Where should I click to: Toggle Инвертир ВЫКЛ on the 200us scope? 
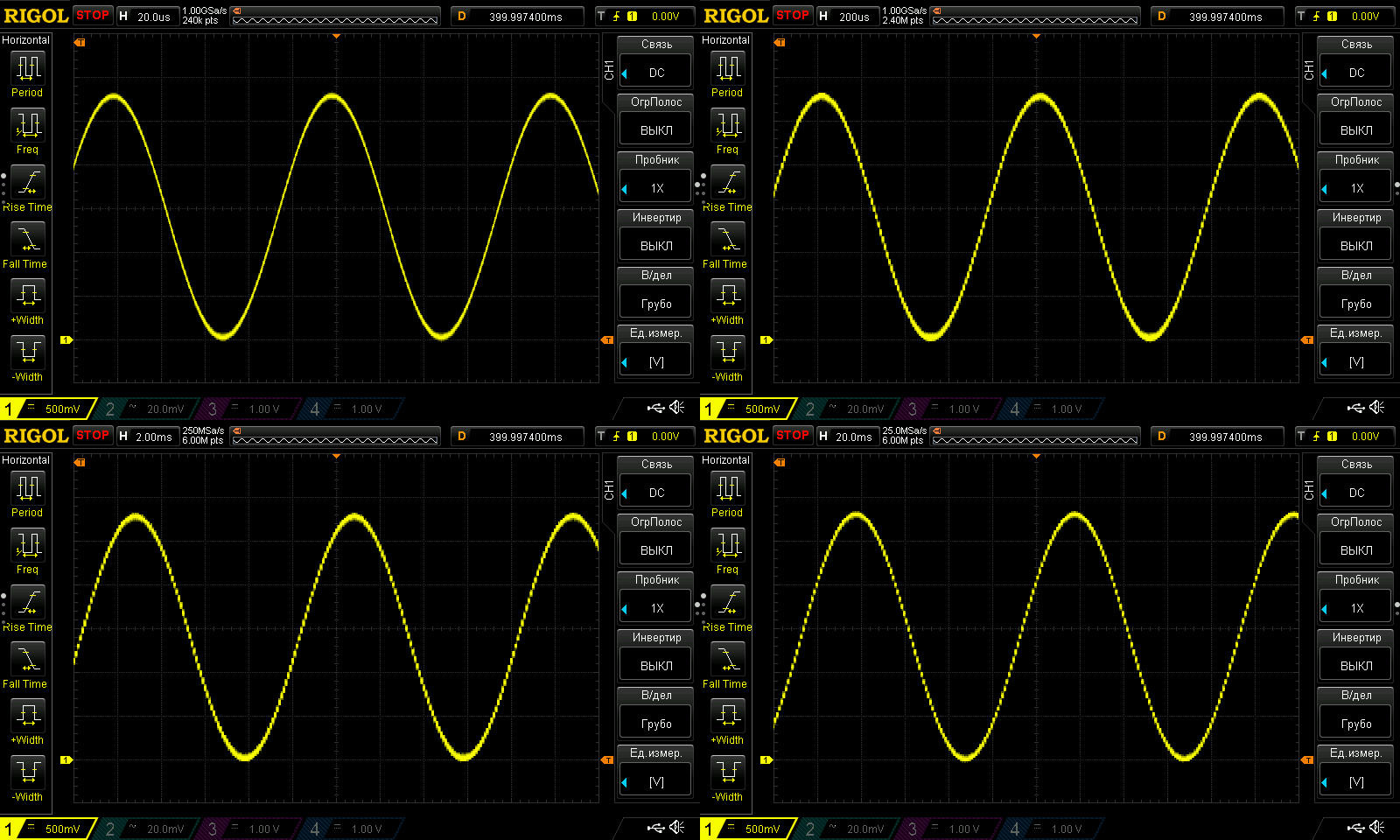coord(1356,246)
